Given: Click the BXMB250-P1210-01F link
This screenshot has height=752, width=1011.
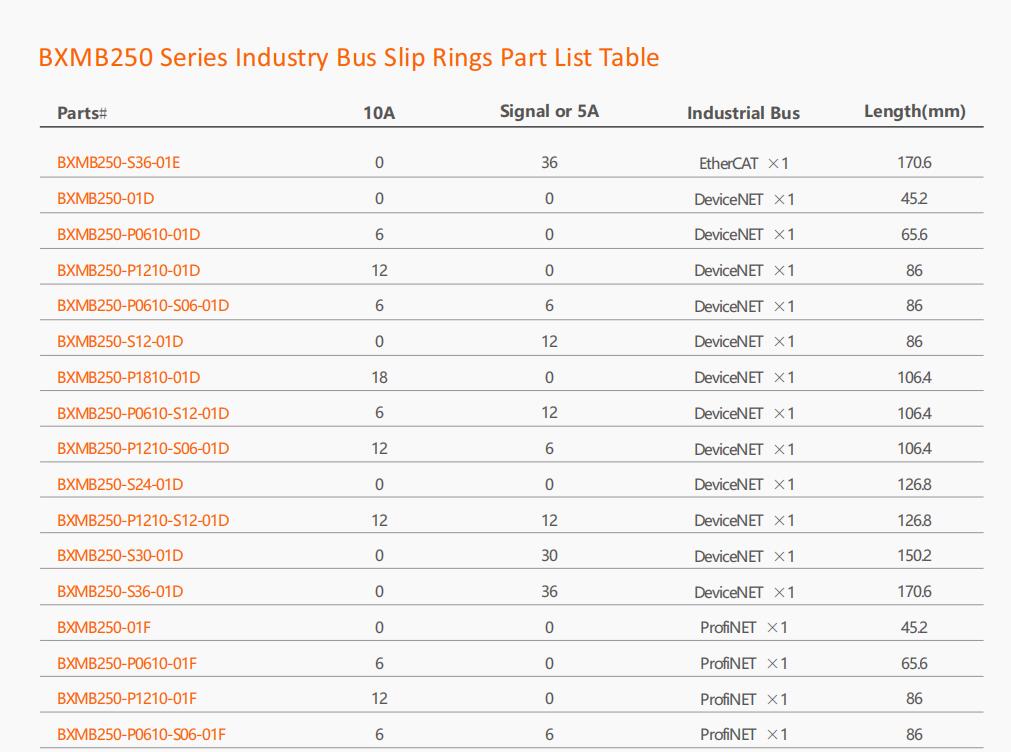Looking at the screenshot, I should click(x=126, y=698).
